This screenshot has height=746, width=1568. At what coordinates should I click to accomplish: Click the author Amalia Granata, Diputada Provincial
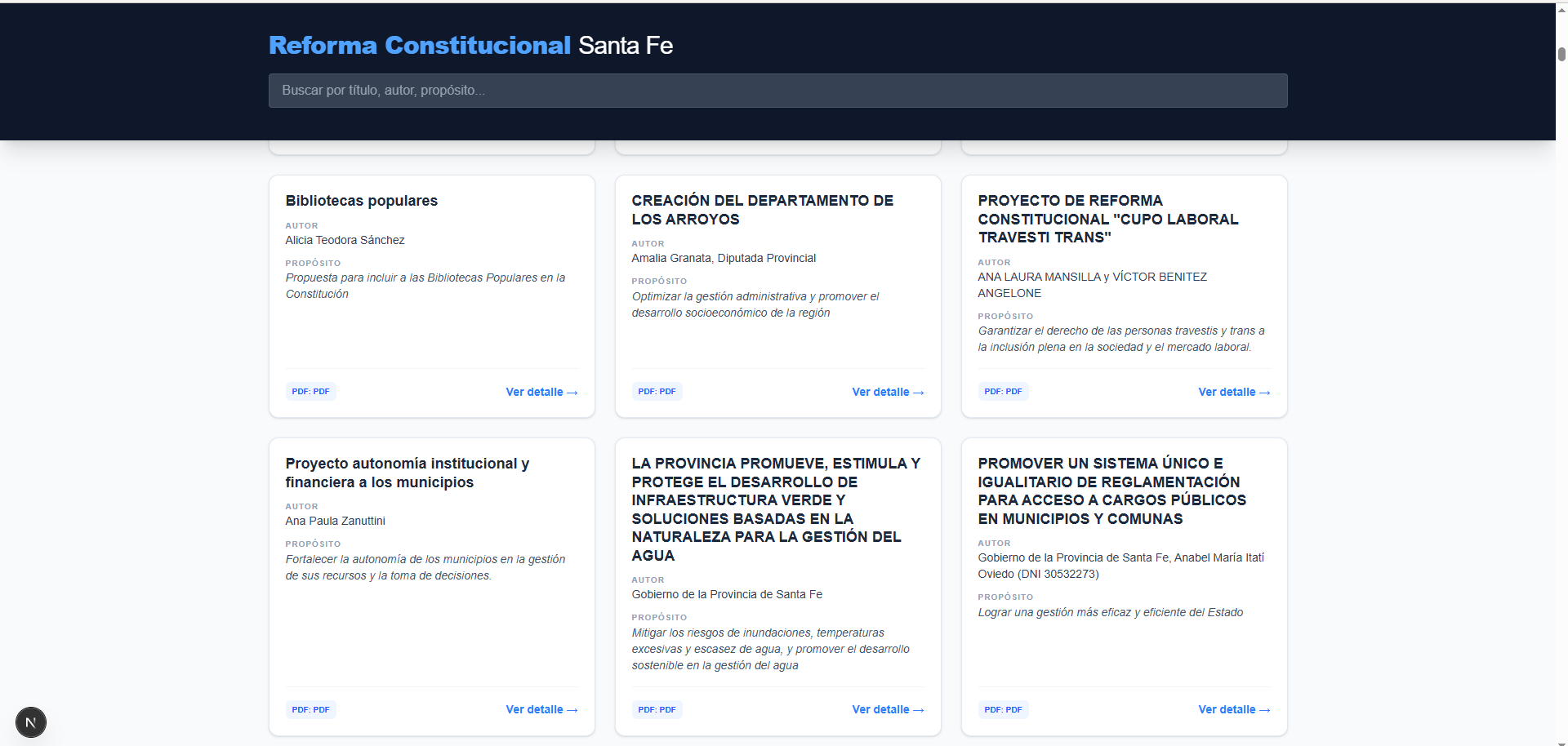pos(724,258)
